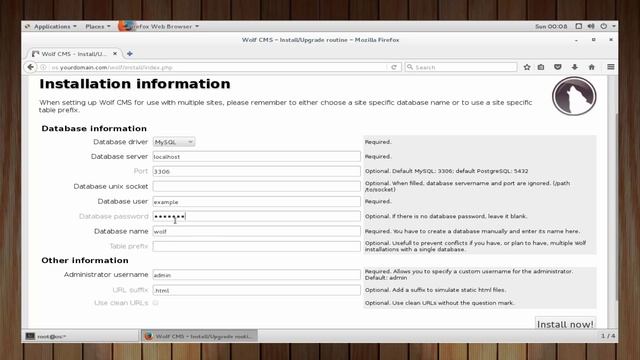Screen dimensions: 640x360
Task: Click the 'Other information' heading
Action: 85,260
